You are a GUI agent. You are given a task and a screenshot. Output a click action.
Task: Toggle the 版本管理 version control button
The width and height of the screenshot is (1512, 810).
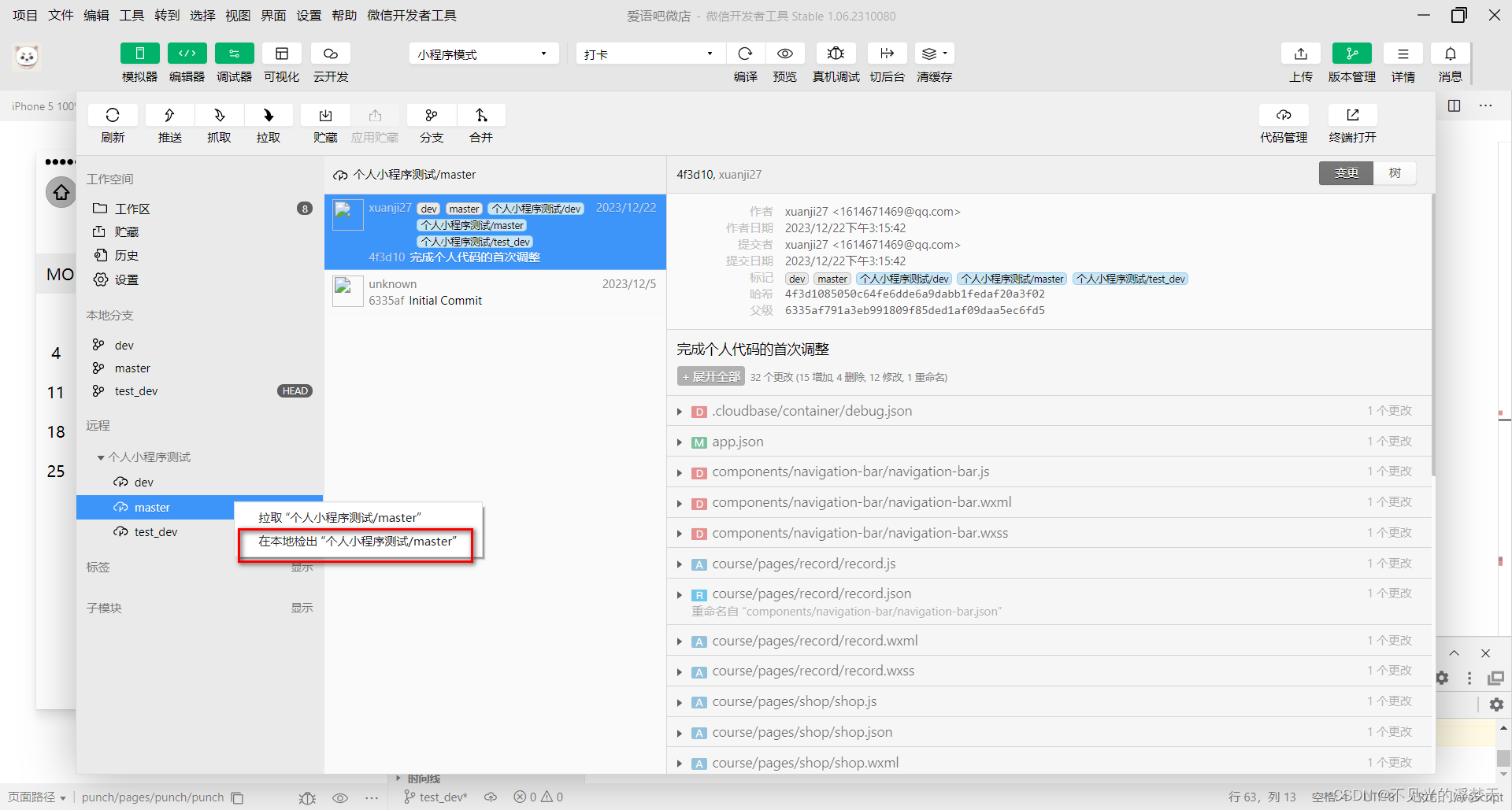[1351, 54]
